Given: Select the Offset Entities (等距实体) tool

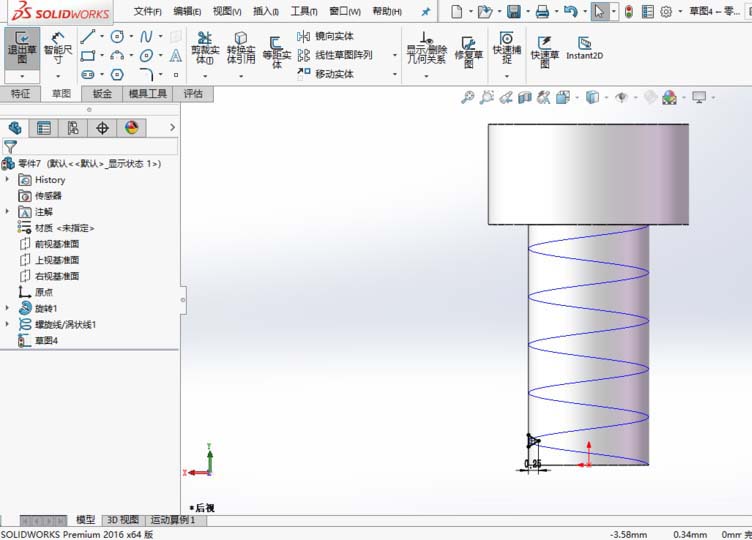Looking at the screenshot, I should tap(277, 50).
